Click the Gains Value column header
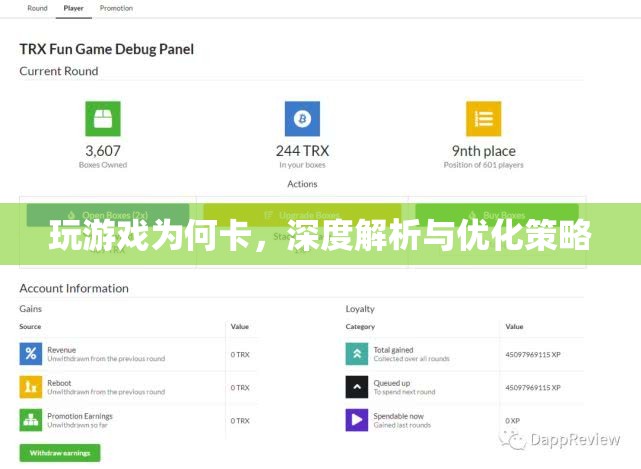The width and height of the screenshot is (641, 469). (240, 326)
